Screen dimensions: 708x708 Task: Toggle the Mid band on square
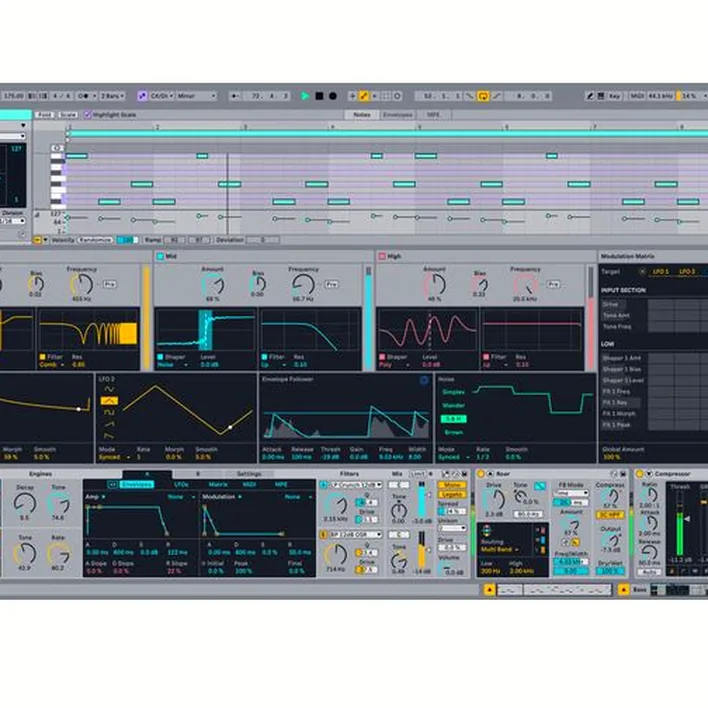pos(160,256)
